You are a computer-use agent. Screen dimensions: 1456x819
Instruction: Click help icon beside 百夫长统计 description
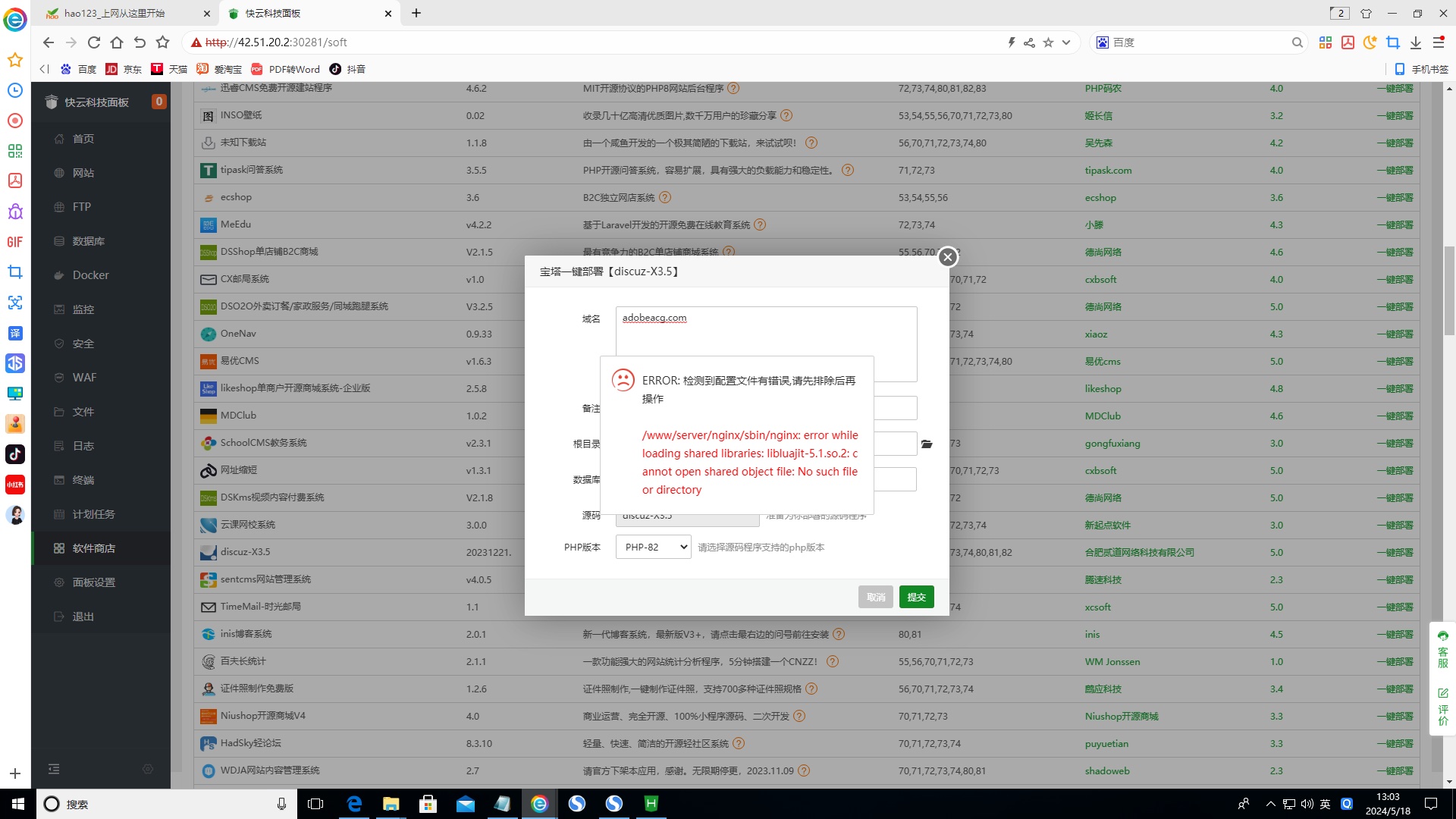pyautogui.click(x=833, y=661)
